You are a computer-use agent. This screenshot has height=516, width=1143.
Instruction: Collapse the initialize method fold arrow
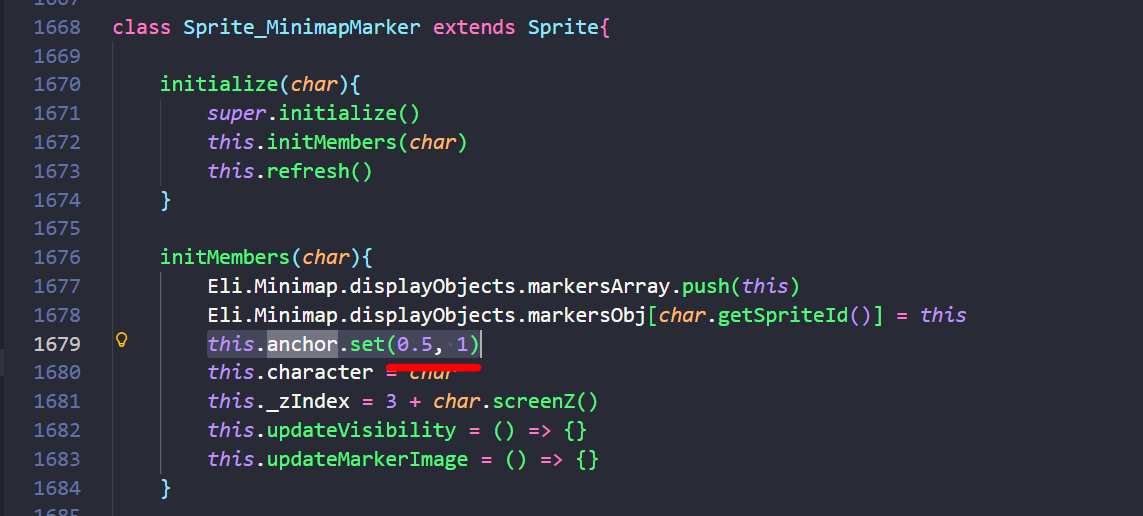point(98,85)
